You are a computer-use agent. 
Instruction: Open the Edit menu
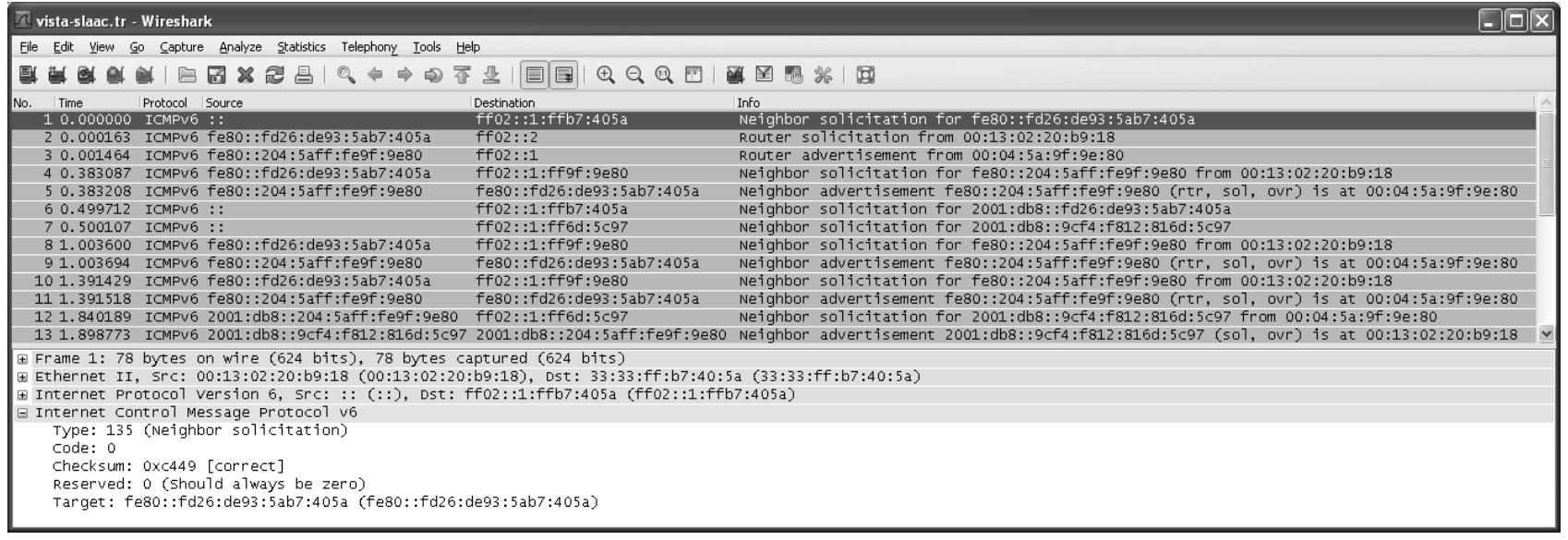click(x=64, y=47)
